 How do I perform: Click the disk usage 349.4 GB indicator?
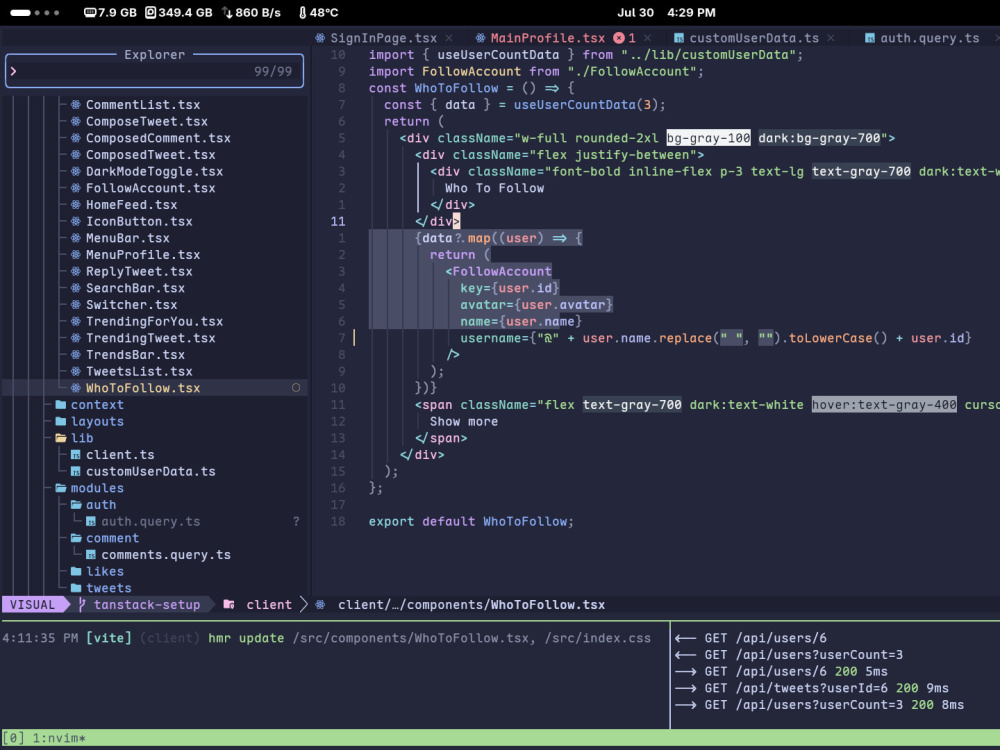pyautogui.click(x=178, y=13)
